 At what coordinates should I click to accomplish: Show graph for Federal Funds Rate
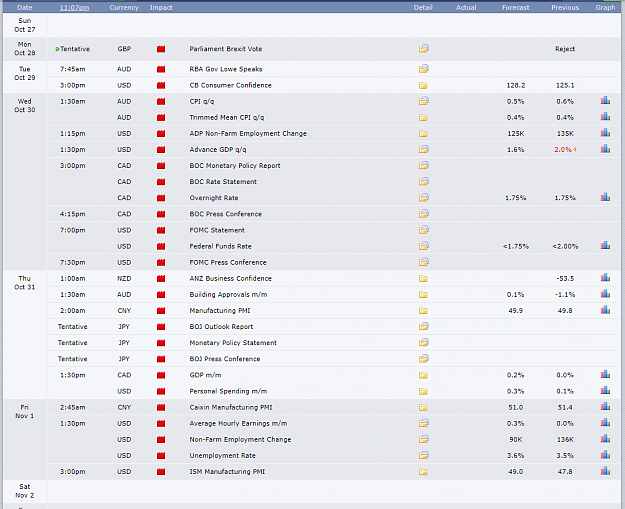click(x=605, y=246)
